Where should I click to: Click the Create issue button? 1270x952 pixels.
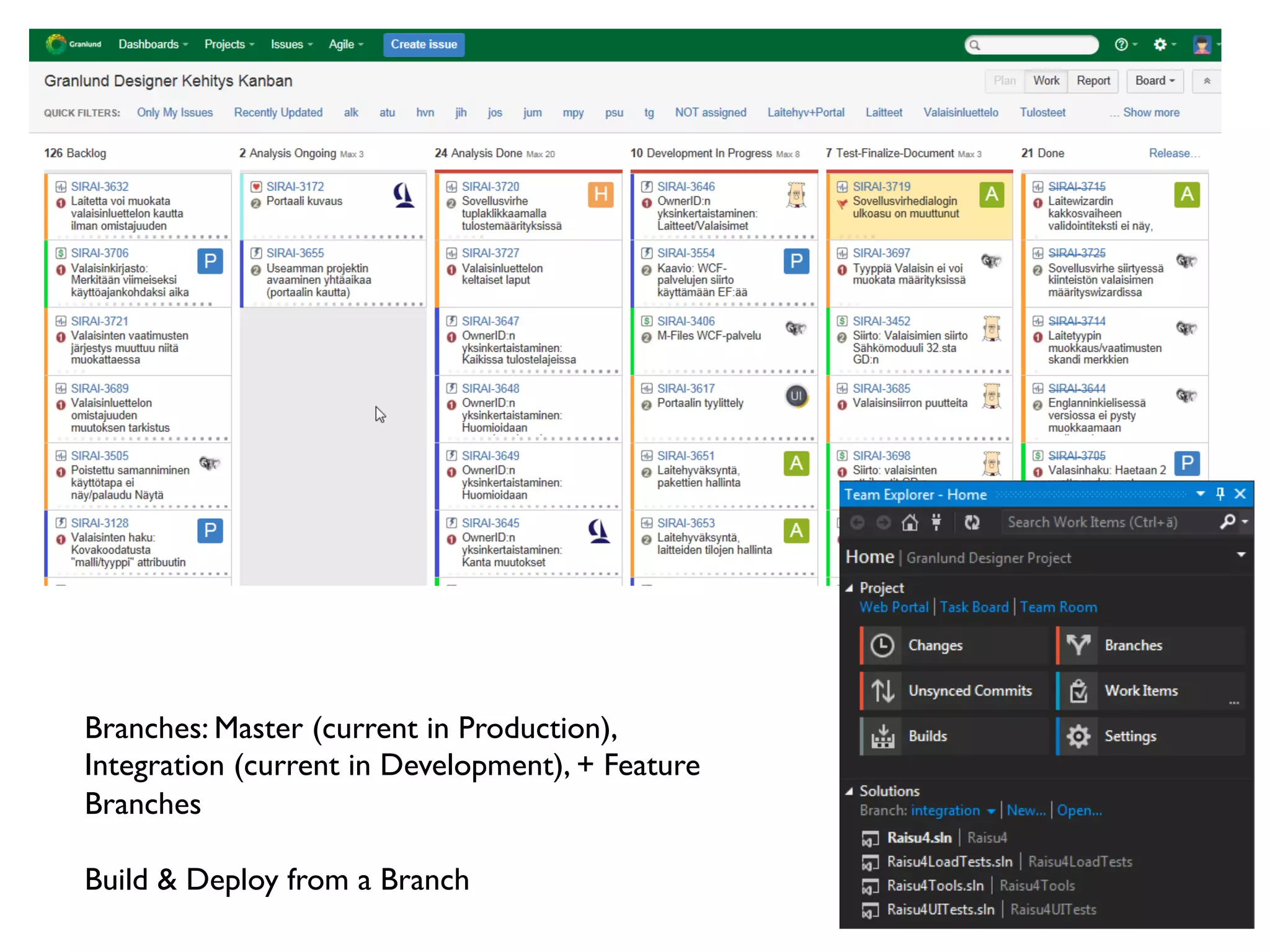click(424, 45)
